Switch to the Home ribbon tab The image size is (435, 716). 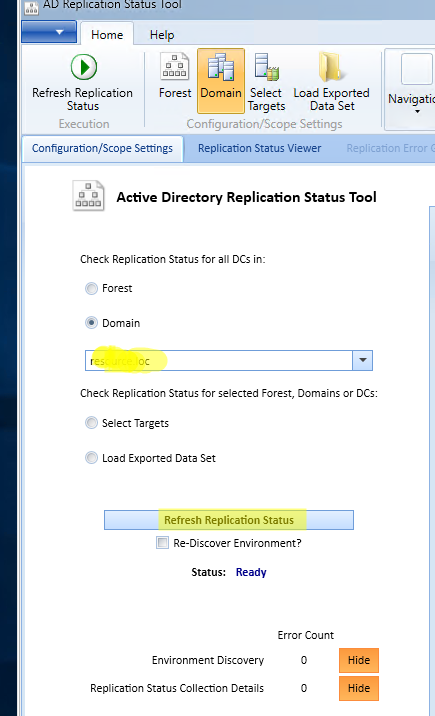pyautogui.click(x=107, y=35)
